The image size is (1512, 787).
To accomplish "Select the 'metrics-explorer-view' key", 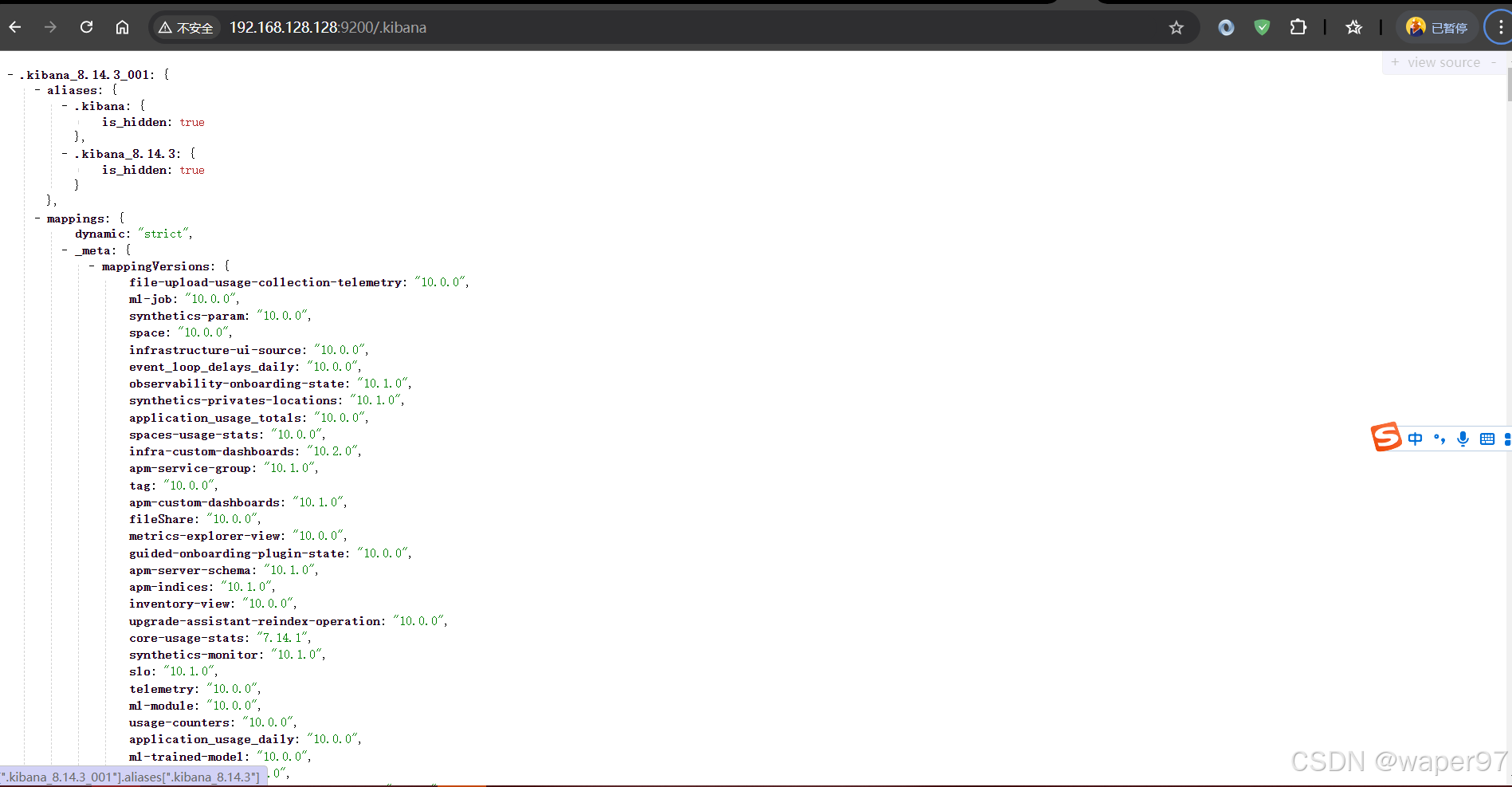I will [205, 536].
